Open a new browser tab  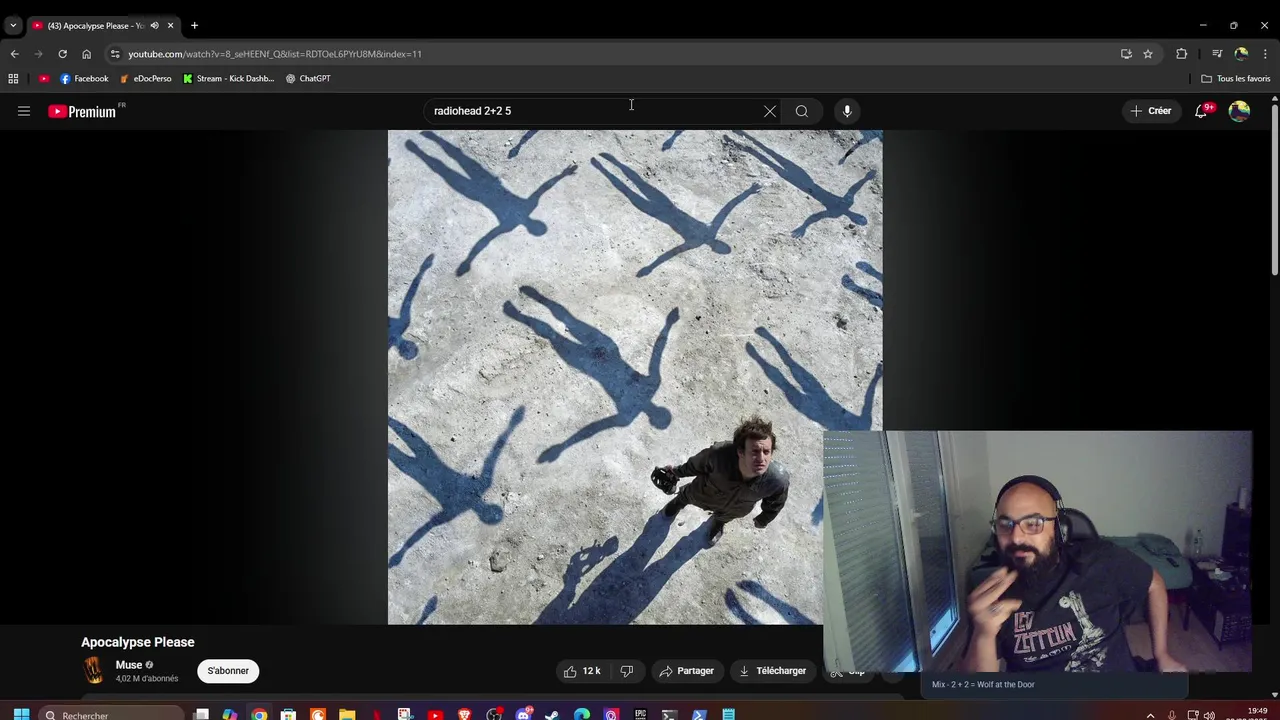(x=194, y=25)
